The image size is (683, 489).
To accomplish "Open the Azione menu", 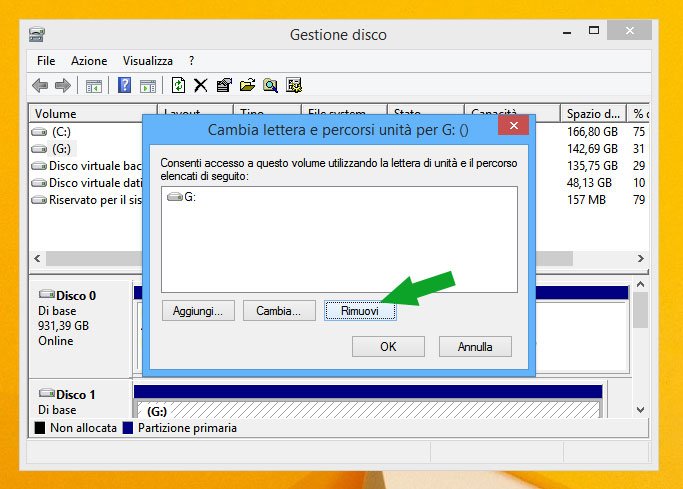I will 89,61.
